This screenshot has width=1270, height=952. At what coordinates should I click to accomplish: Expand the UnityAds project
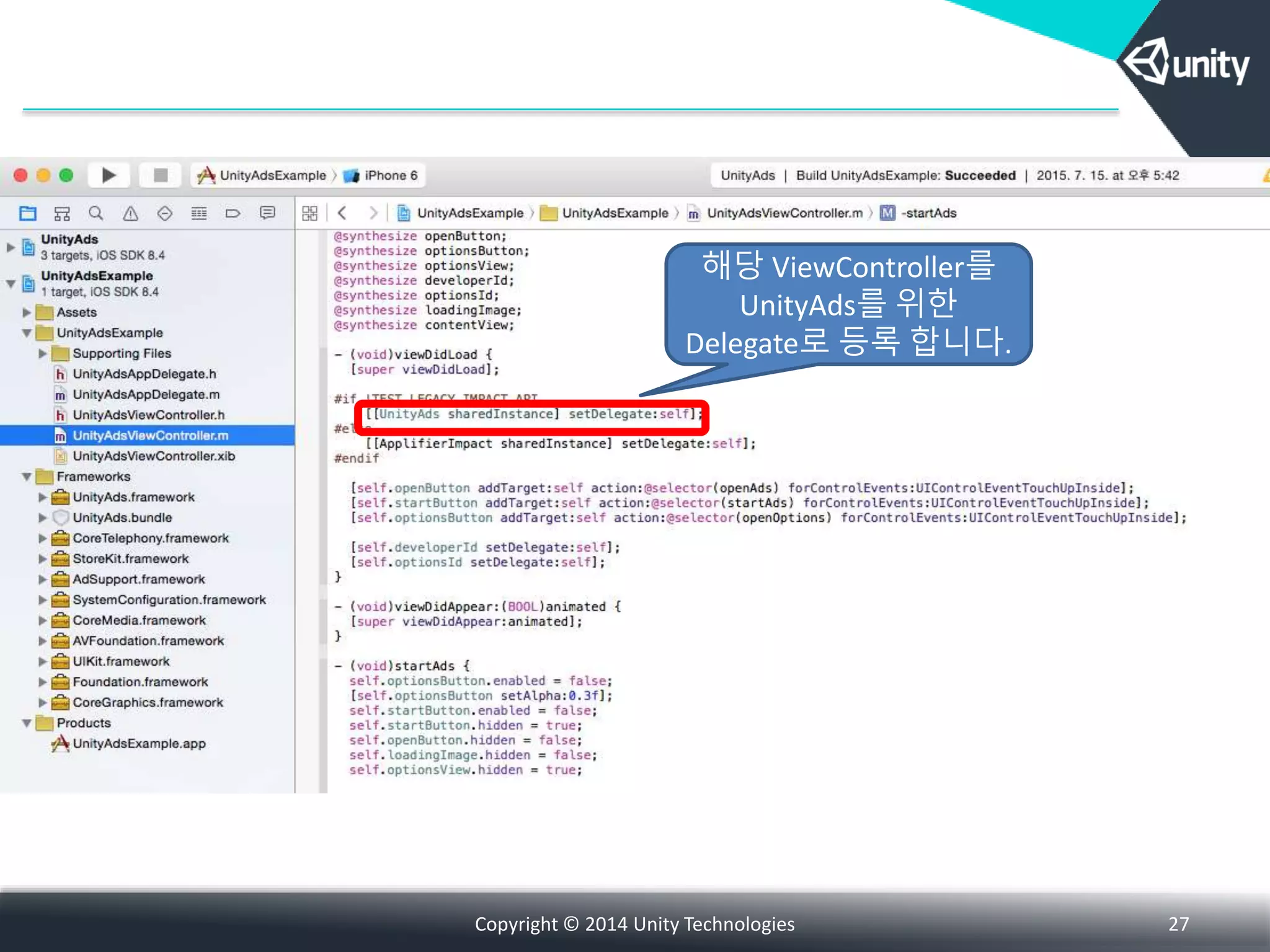point(11,247)
